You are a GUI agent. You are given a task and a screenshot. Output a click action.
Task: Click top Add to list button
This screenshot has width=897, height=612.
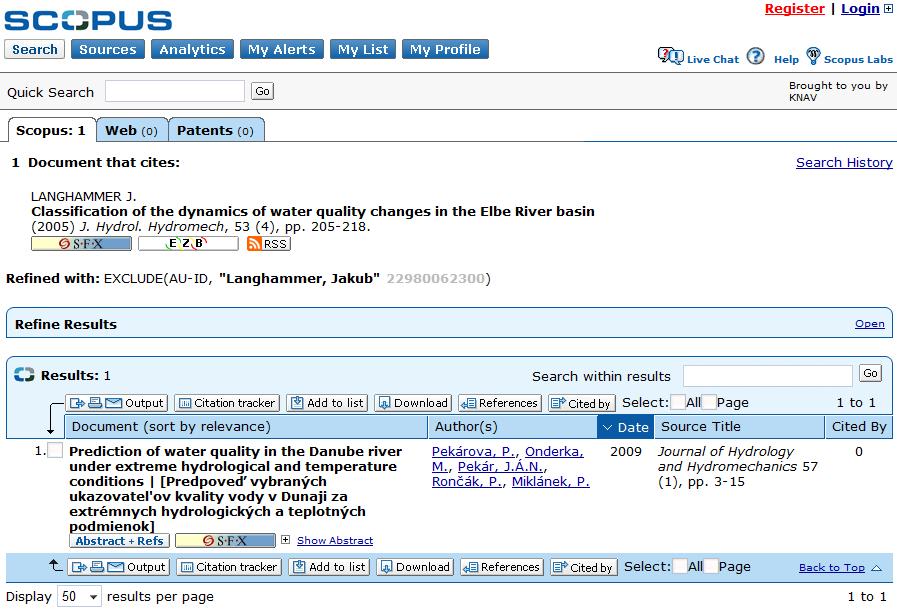point(327,403)
